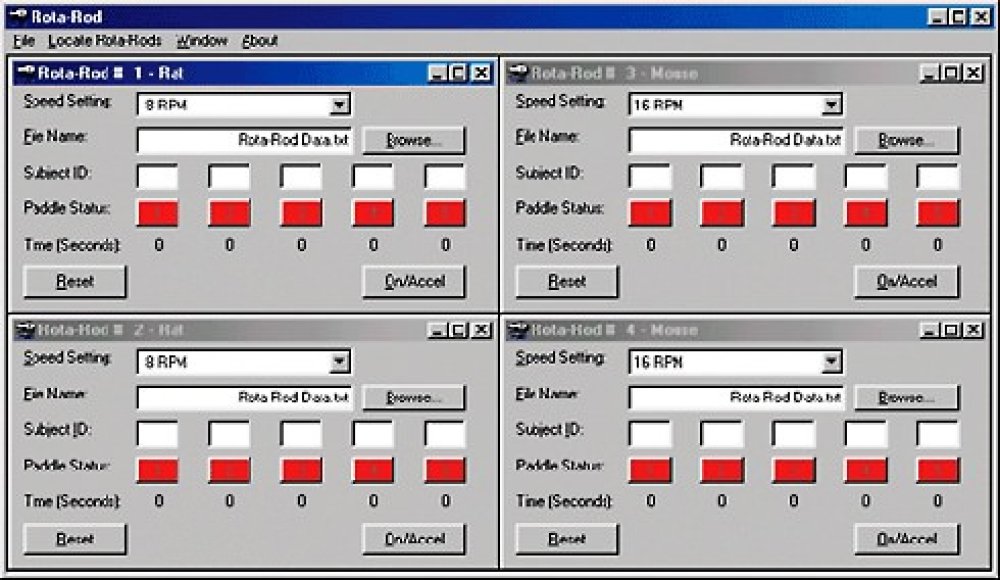1000x580 pixels.
Task: Minimize the main Rota-Rod application window
Action: click(936, 17)
